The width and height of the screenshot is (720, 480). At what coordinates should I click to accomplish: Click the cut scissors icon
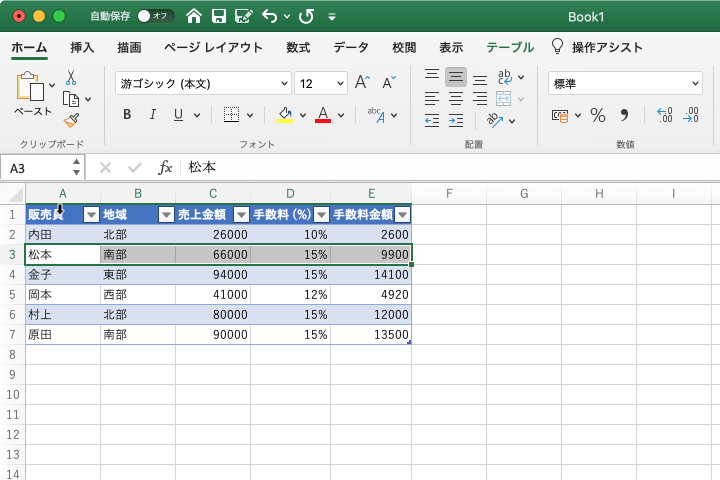coord(71,78)
